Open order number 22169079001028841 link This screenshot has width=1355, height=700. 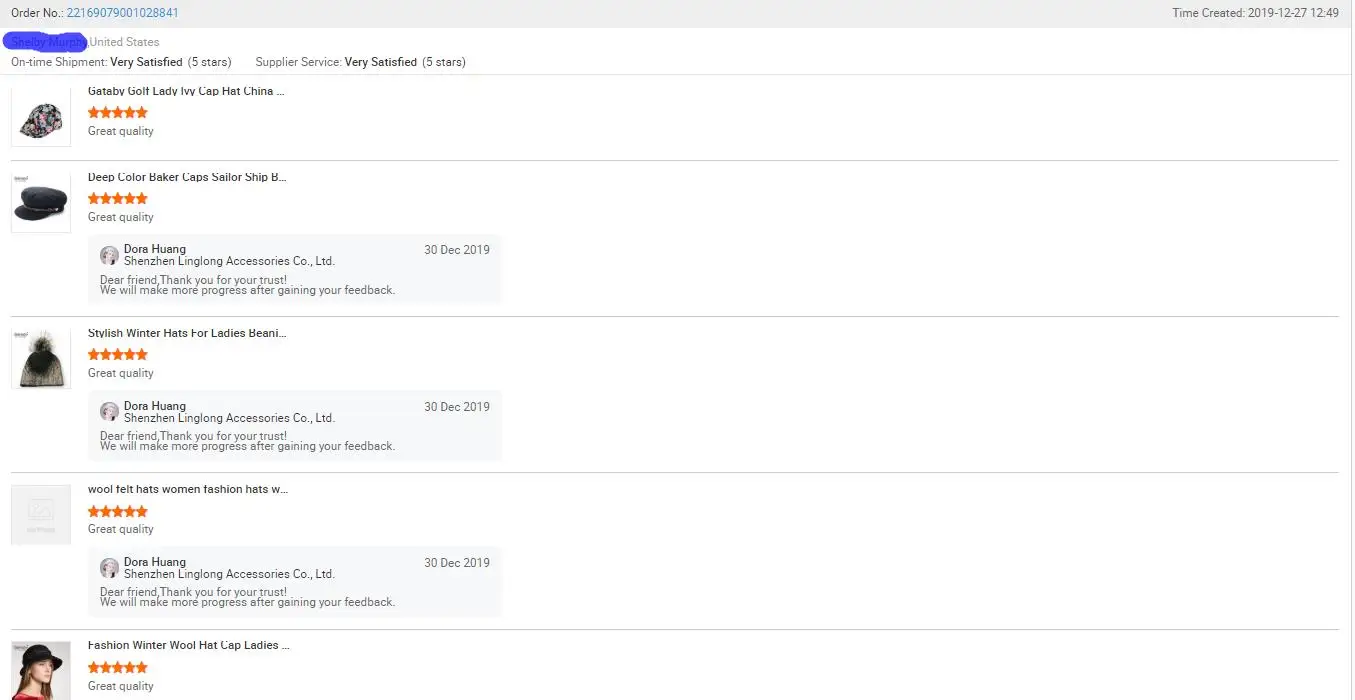[x=122, y=13]
